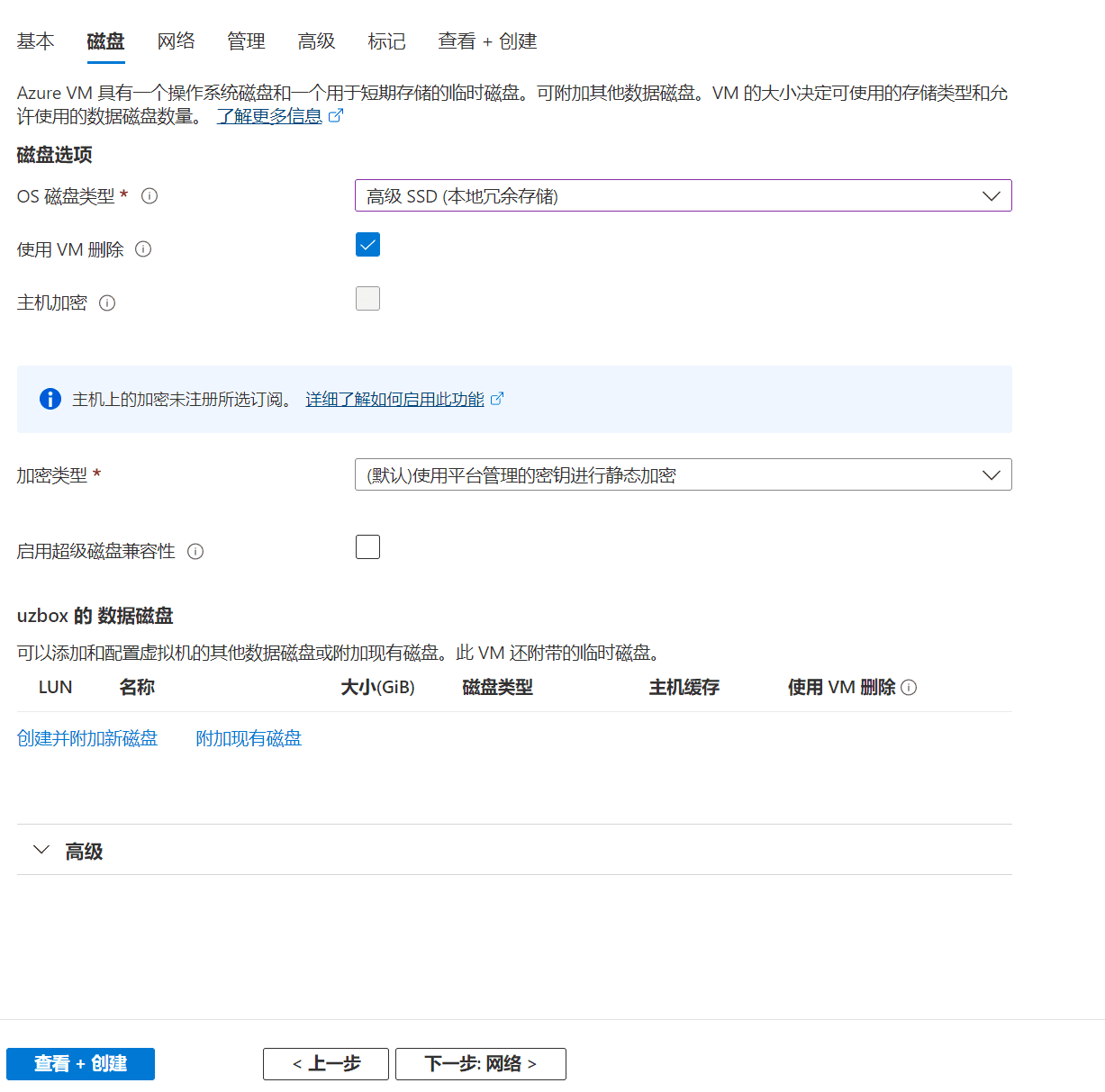The width and height of the screenshot is (1105, 1092).
Task: Click the 创建并附加新磁盘 link
Action: pyautogui.click(x=87, y=737)
